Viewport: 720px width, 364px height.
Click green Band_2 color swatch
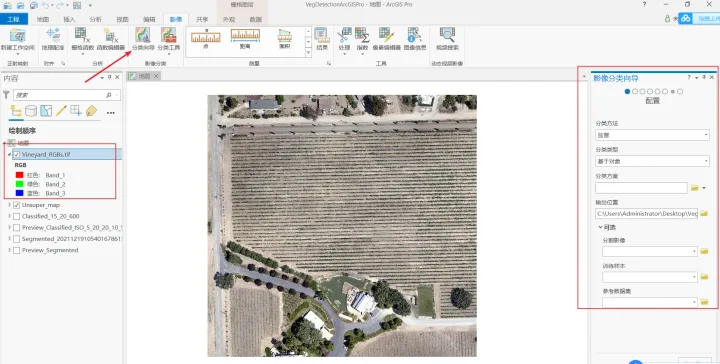point(19,184)
